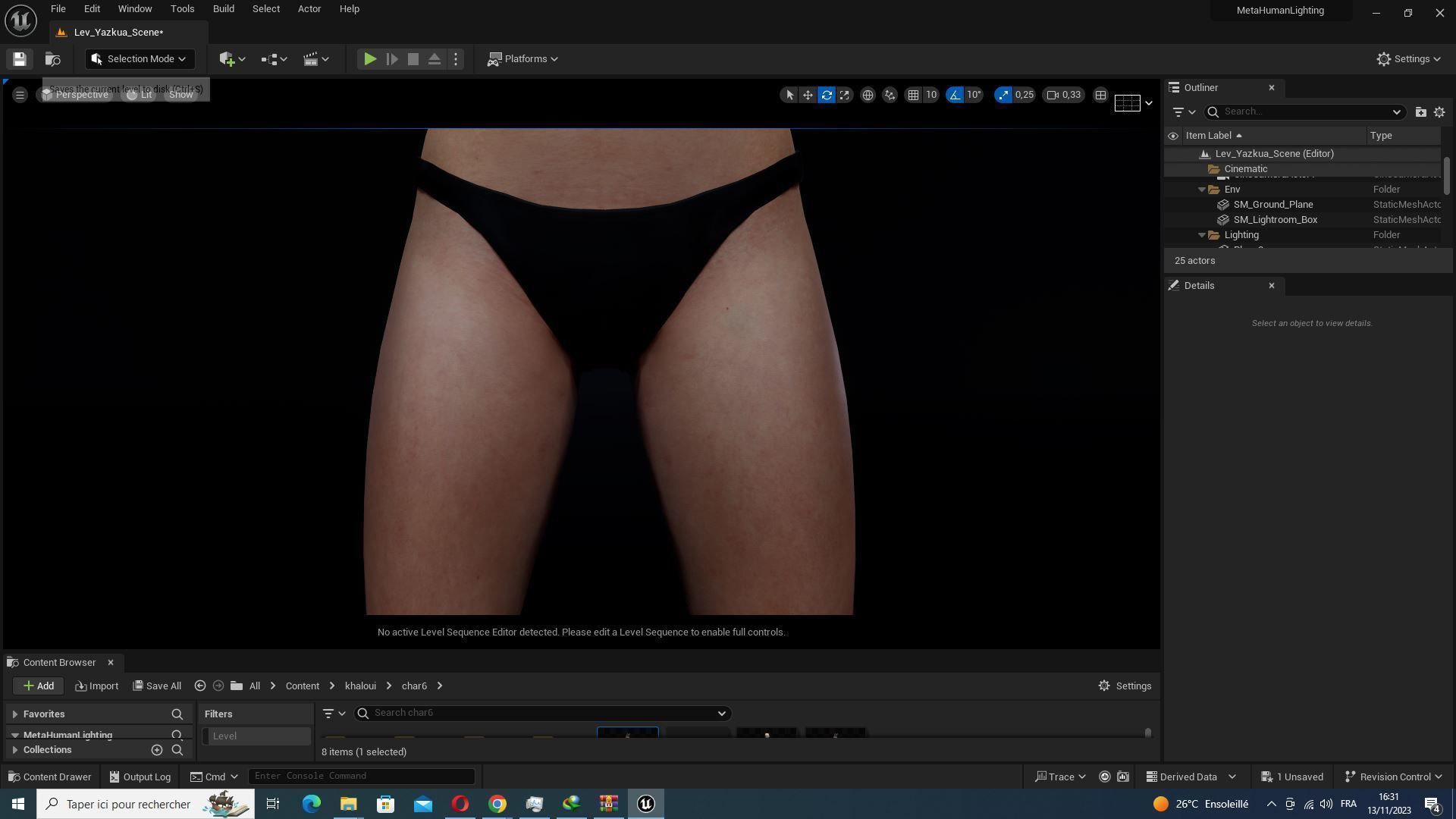Image resolution: width=1456 pixels, height=819 pixels.
Task: Click the Save All button
Action: click(x=157, y=686)
